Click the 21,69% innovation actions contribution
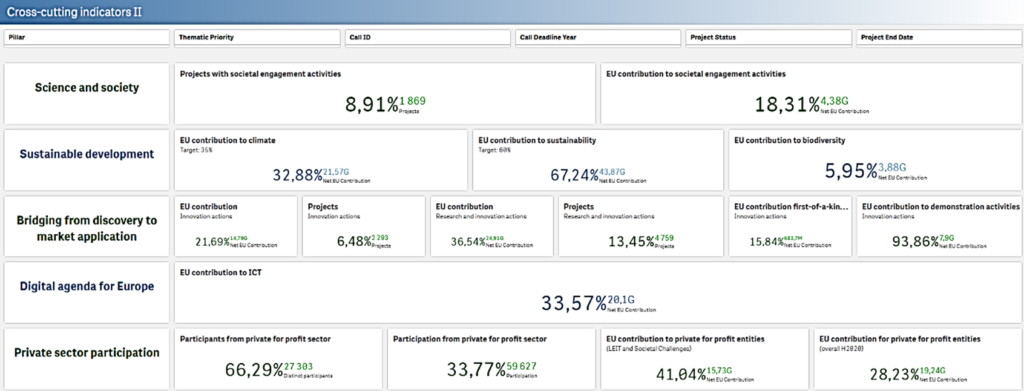This screenshot has height=391, width=1024. [212, 242]
